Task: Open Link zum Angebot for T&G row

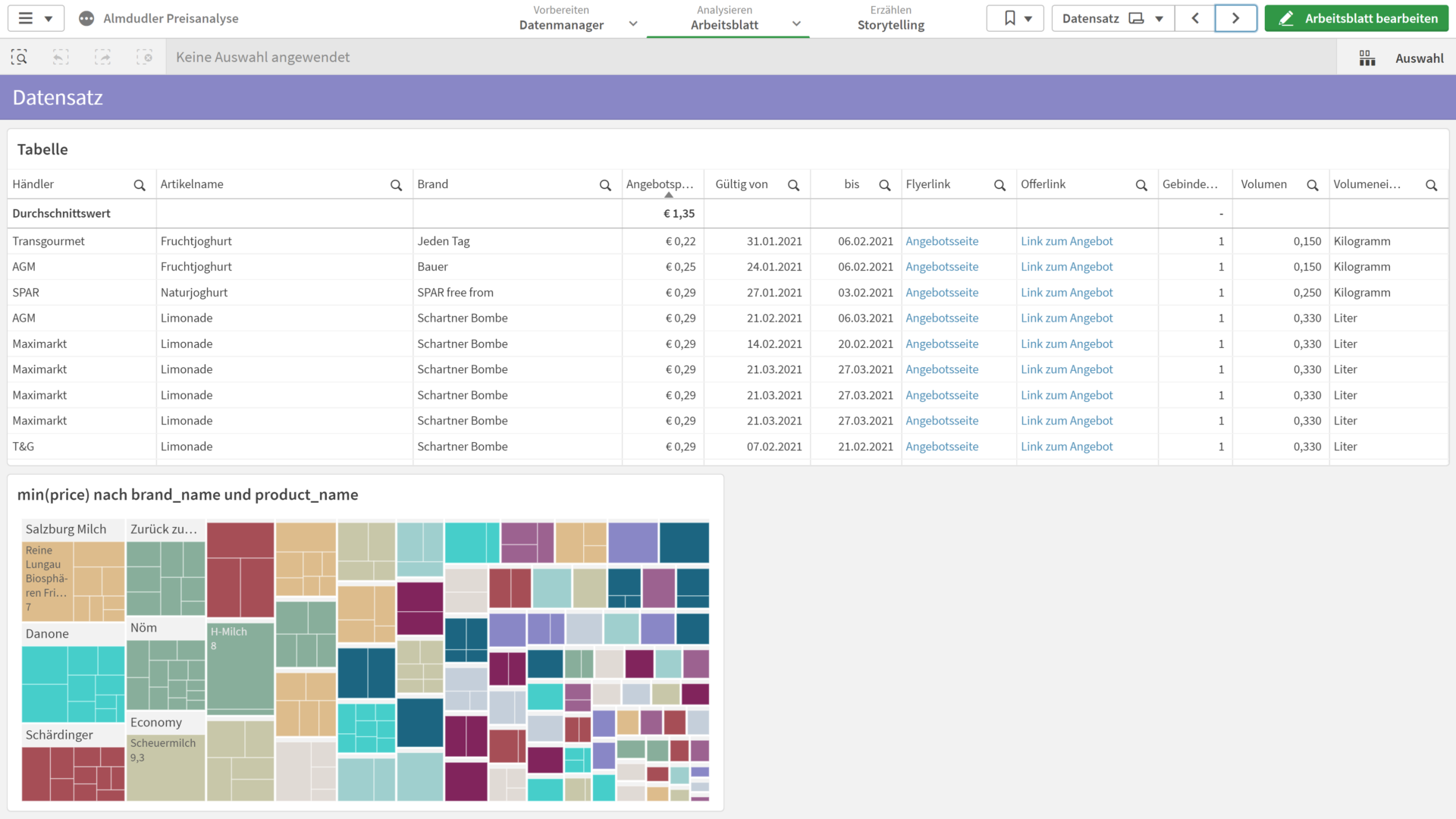Action: [1066, 447]
